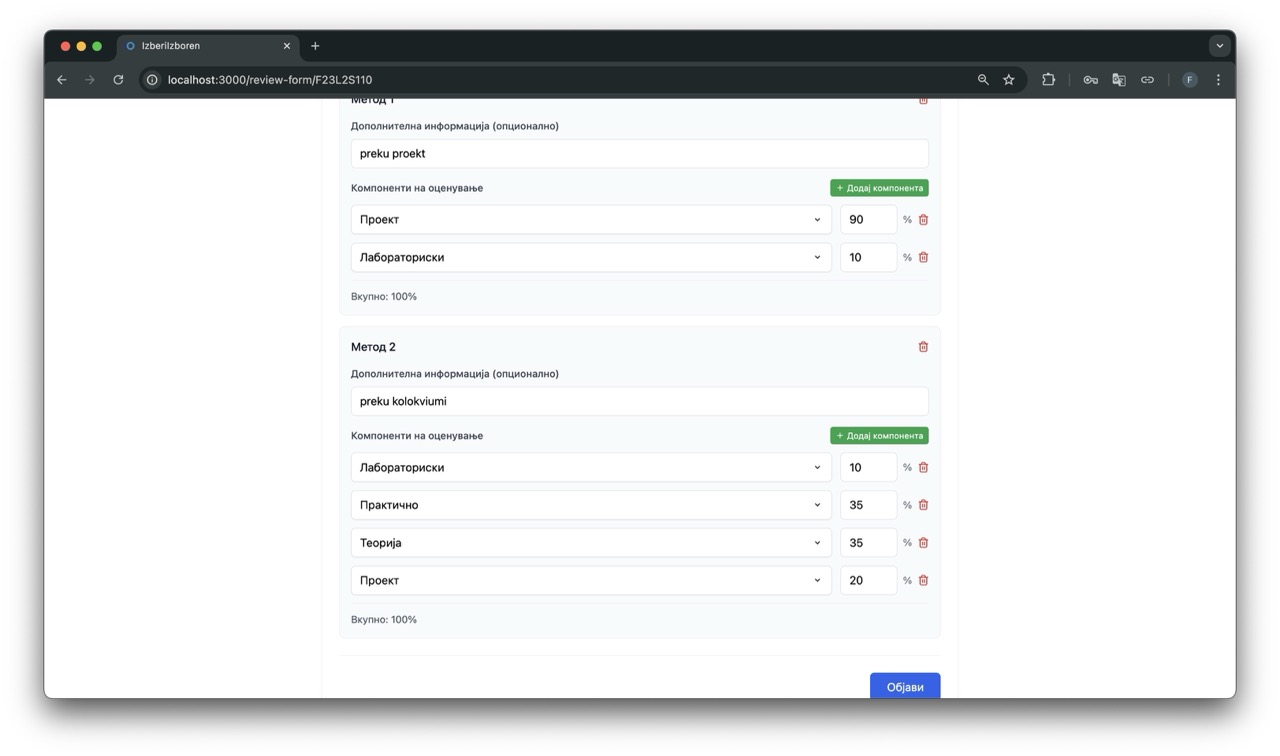Open the Практично component dropdown
The height and width of the screenshot is (756, 1280).
click(590, 505)
